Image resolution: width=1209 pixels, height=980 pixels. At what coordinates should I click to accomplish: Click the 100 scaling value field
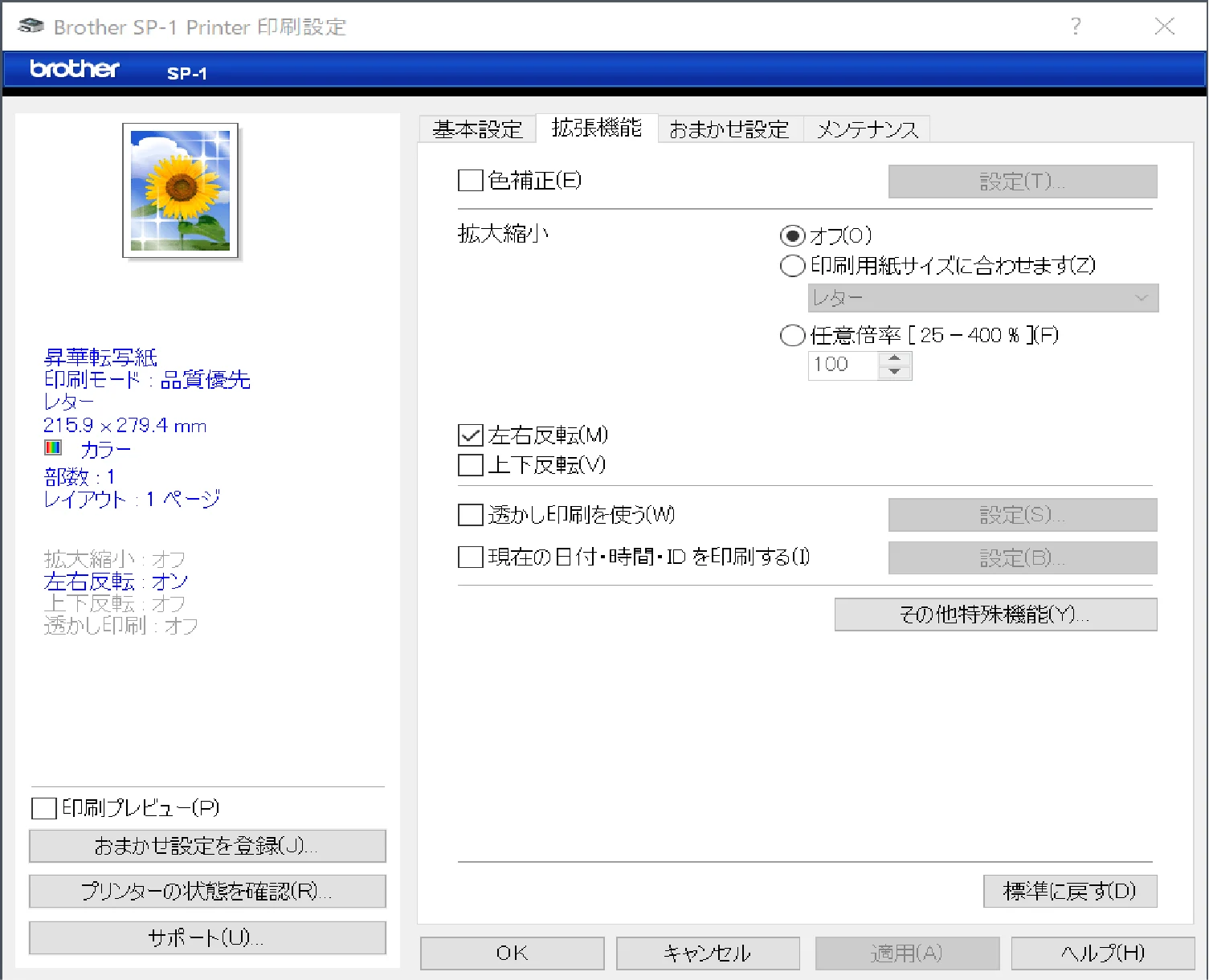pos(843,365)
